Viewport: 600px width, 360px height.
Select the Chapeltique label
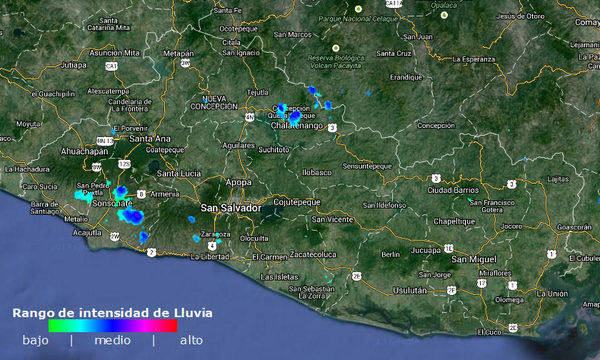tap(454, 222)
